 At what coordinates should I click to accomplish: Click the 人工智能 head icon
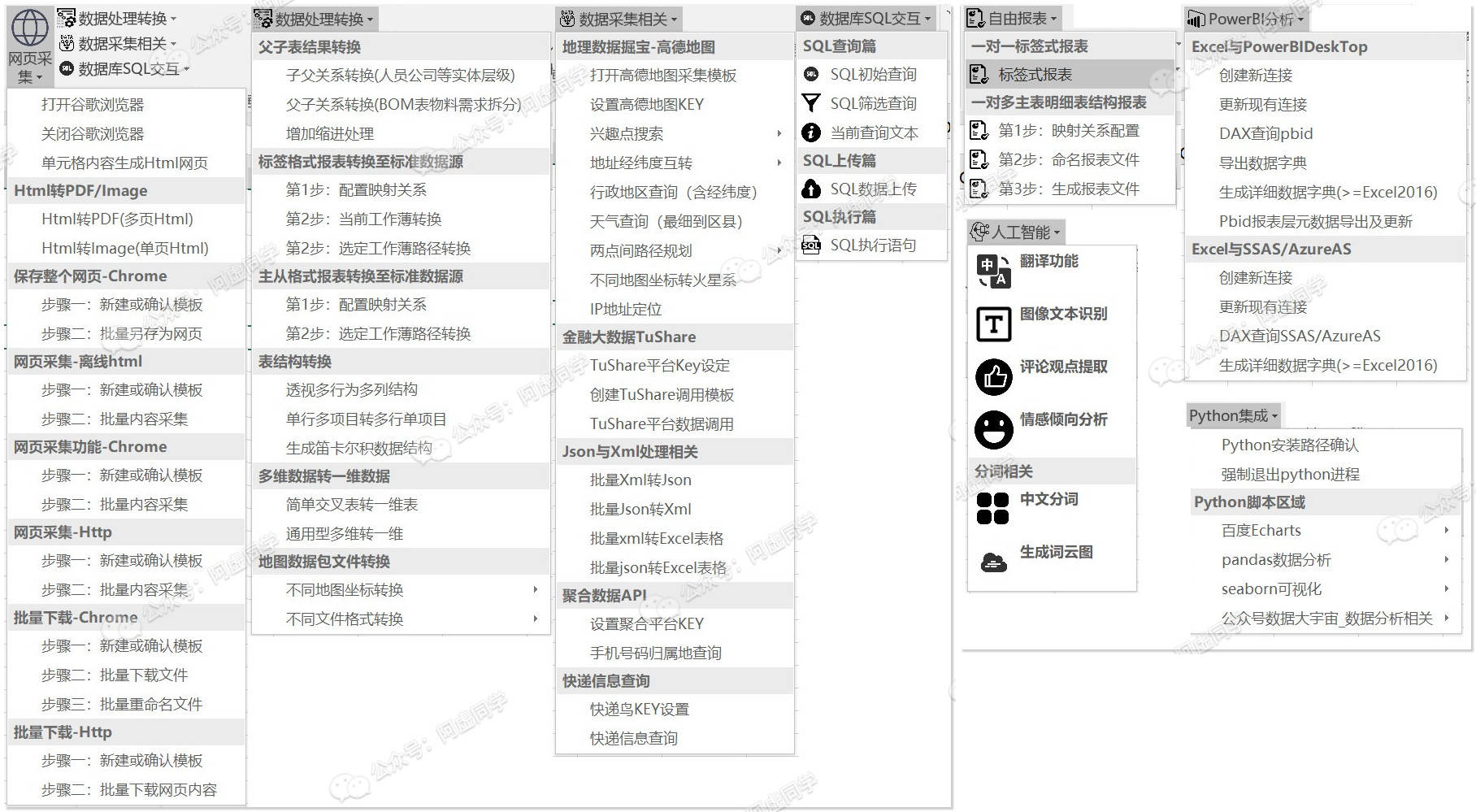tap(979, 232)
